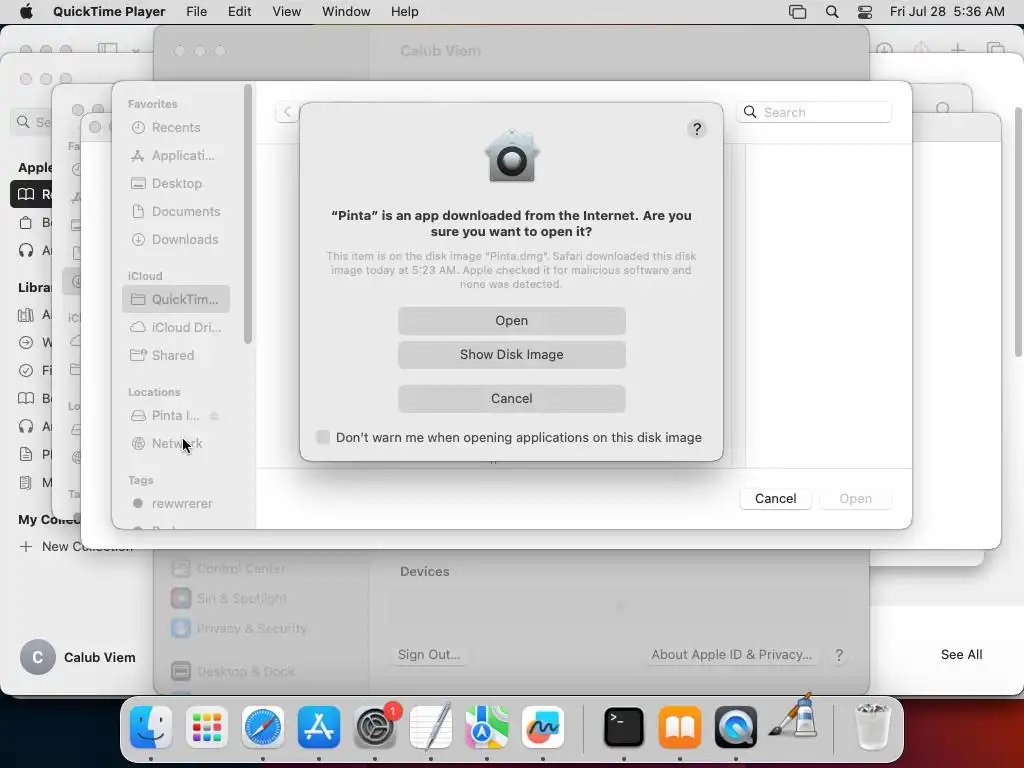Open Control Center in menu bar
The height and width of the screenshot is (768, 1024).
point(865,12)
